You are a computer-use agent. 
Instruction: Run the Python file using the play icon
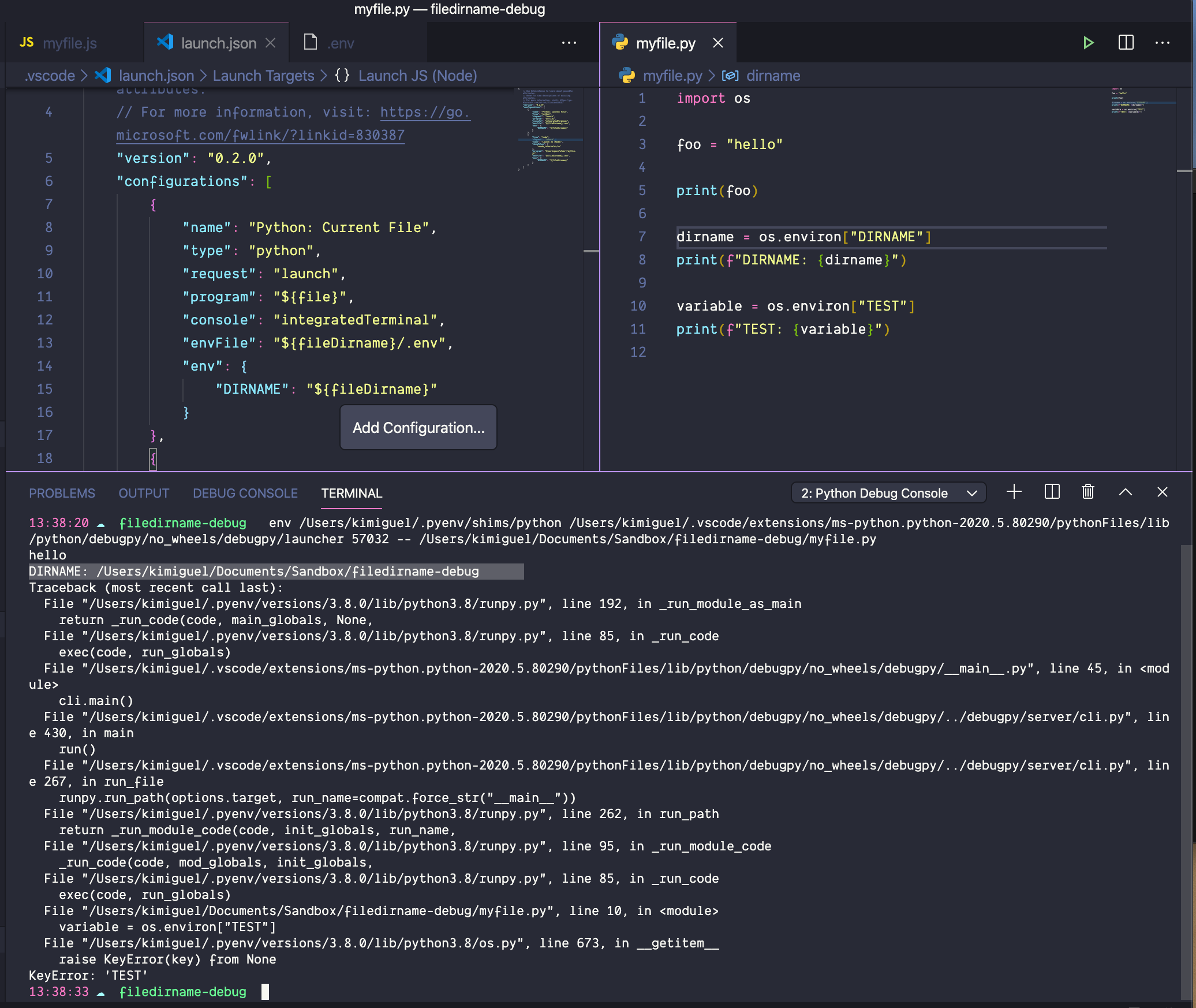click(x=1089, y=42)
